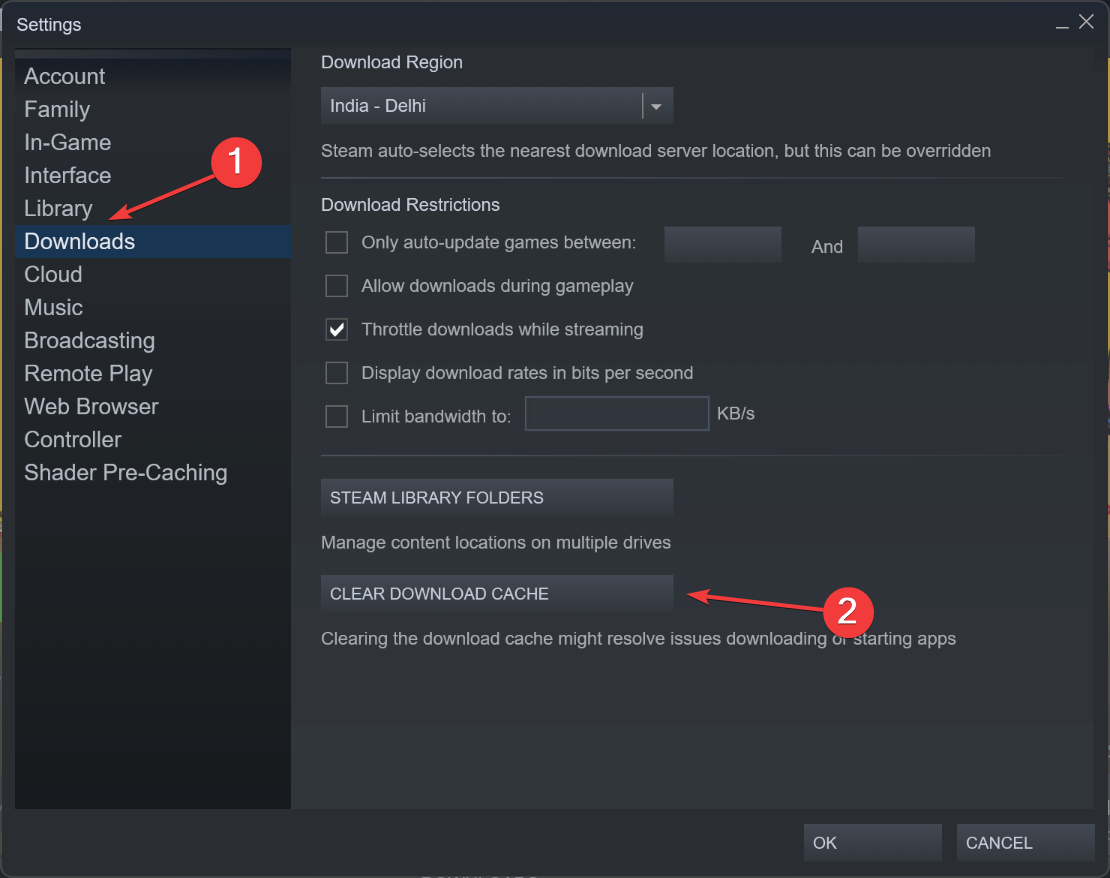Select the Downloads category
Image resolution: width=1110 pixels, height=878 pixels.
pyautogui.click(x=153, y=241)
